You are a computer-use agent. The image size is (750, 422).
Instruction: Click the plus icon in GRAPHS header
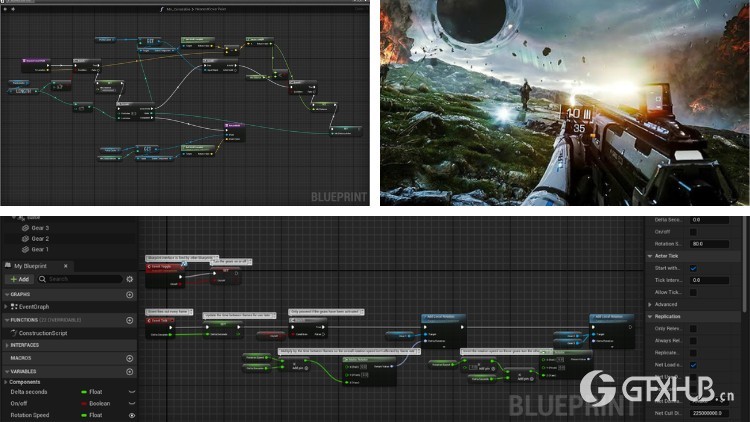click(x=130, y=295)
